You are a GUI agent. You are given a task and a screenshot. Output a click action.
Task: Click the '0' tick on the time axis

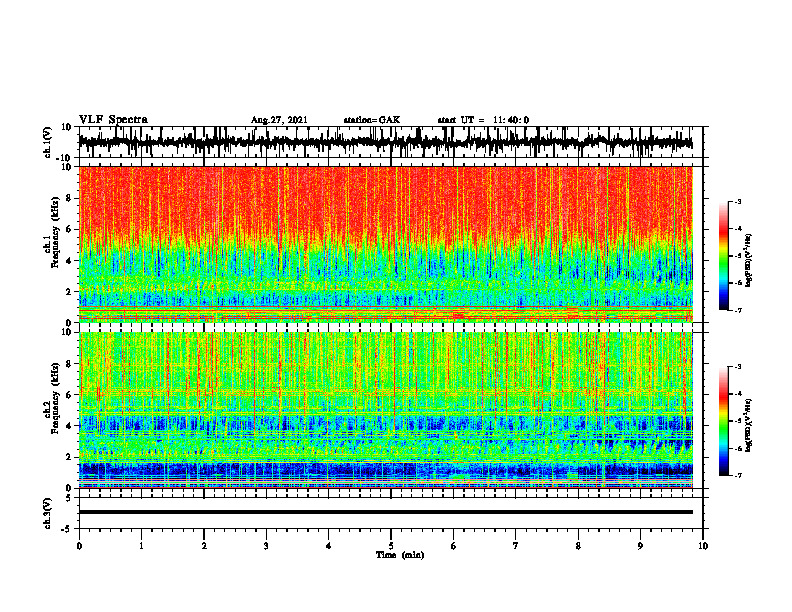tap(79, 546)
